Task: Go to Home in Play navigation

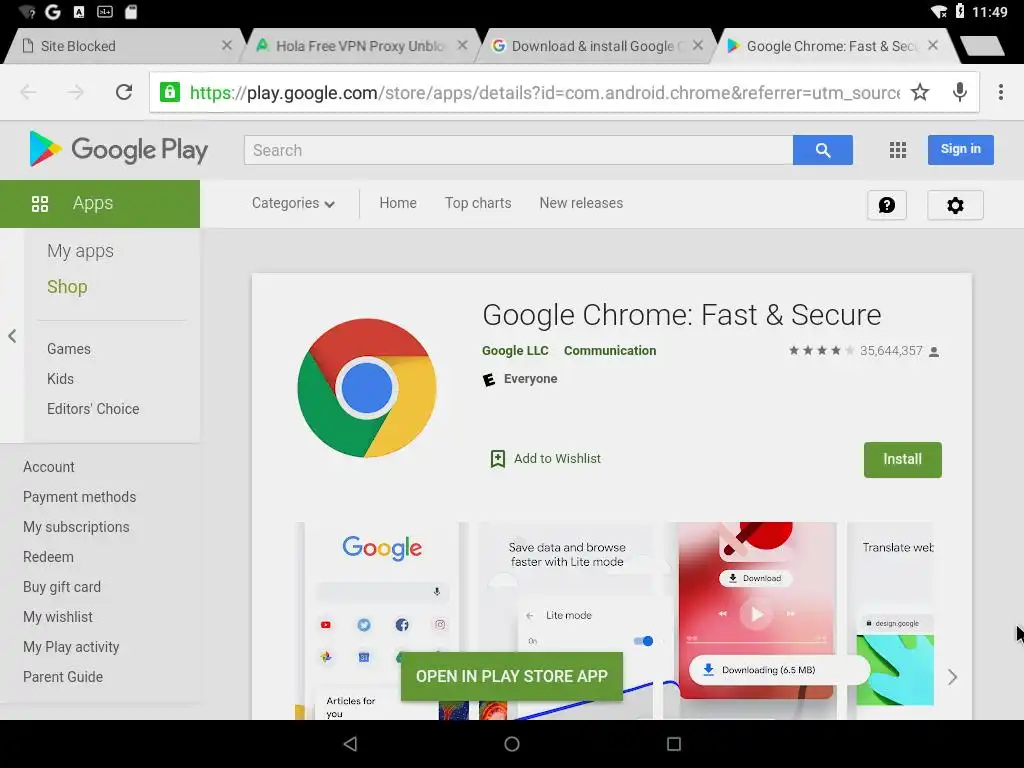Action: tap(398, 203)
